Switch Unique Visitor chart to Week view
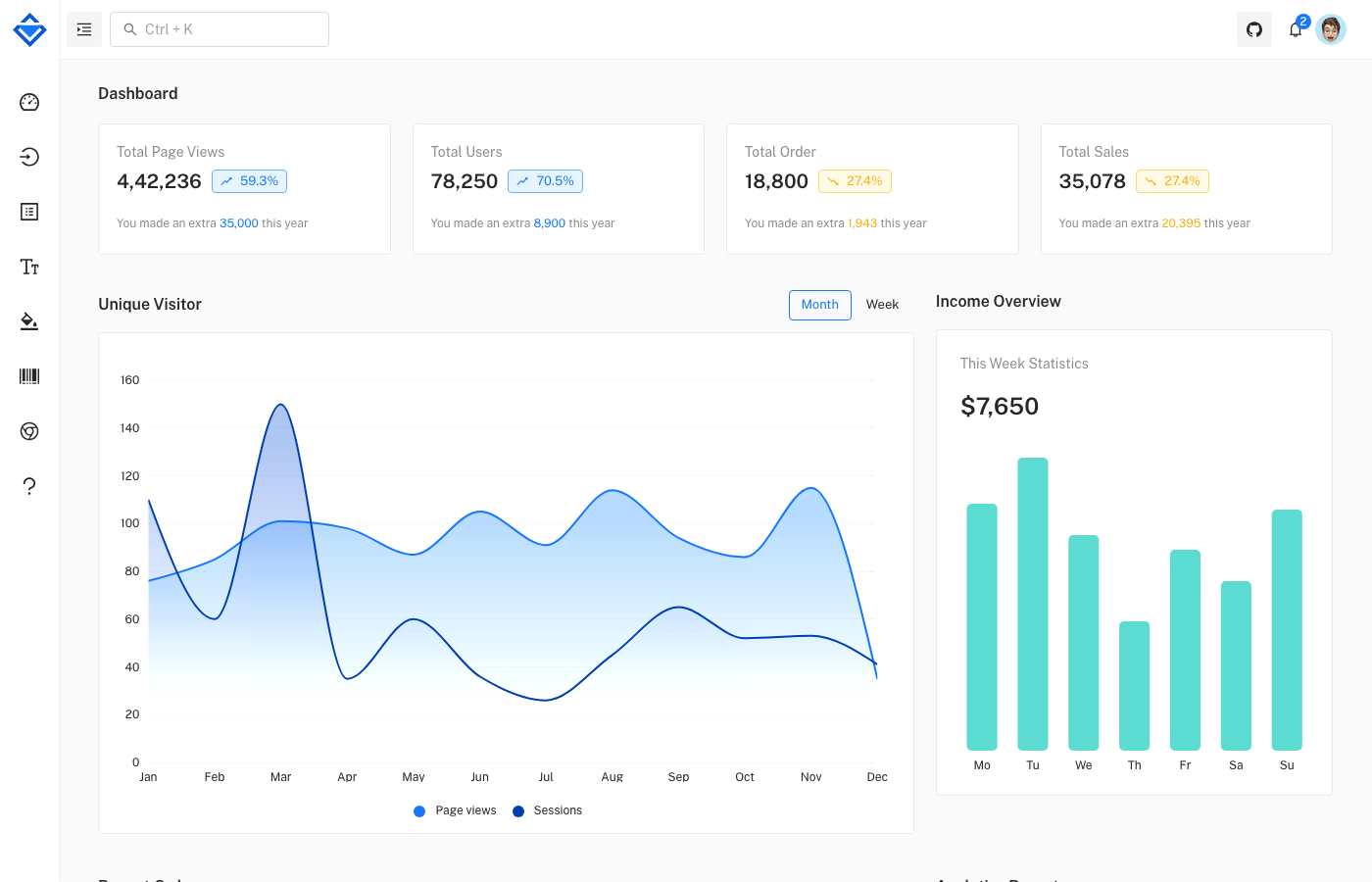 882,304
